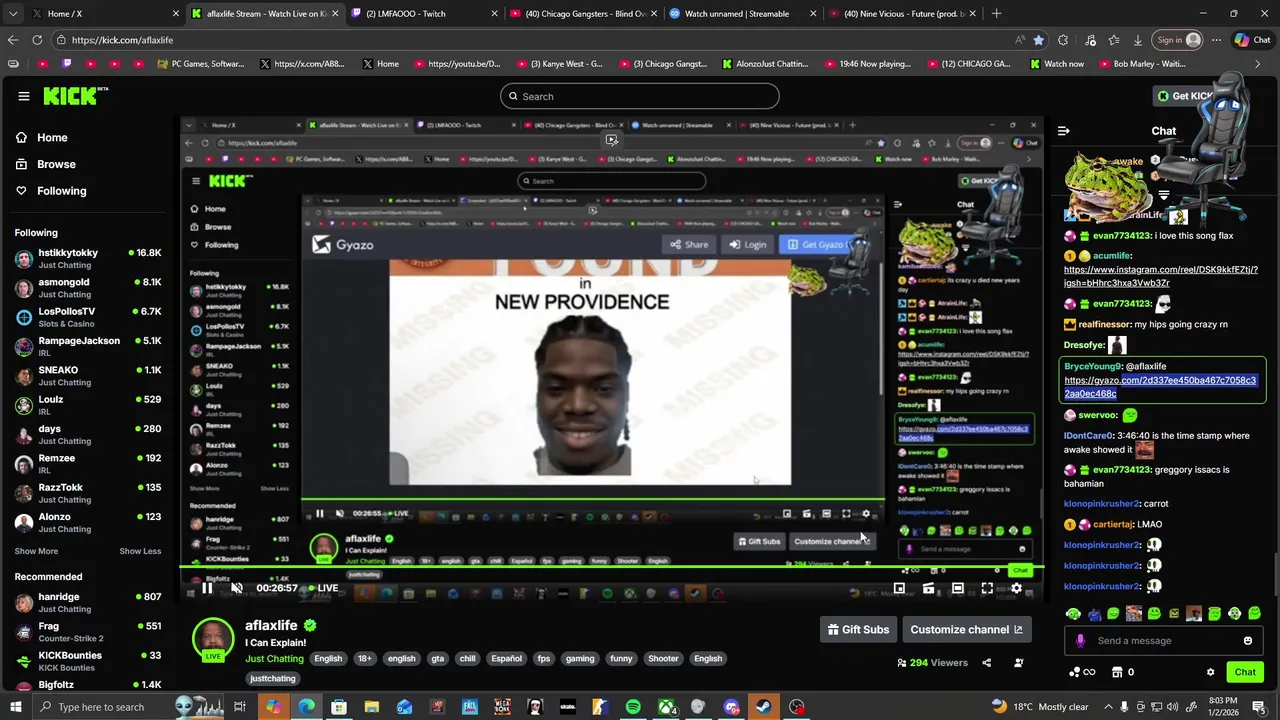This screenshot has width=1280, height=720.
Task: Switch to Chicago Gangsters browser tab
Action: pyautogui.click(x=582, y=14)
